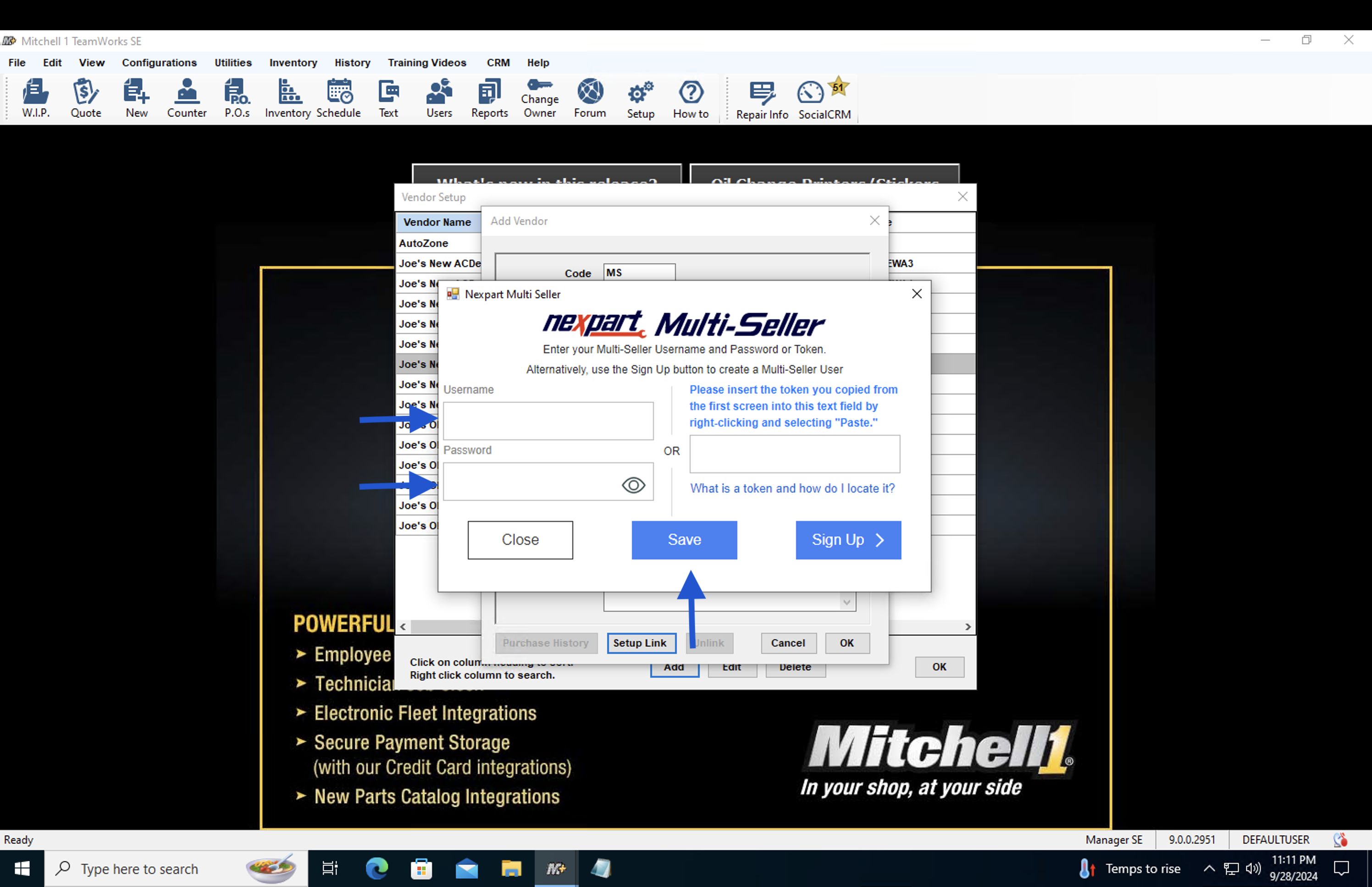Open the Inventory menu

coord(293,62)
